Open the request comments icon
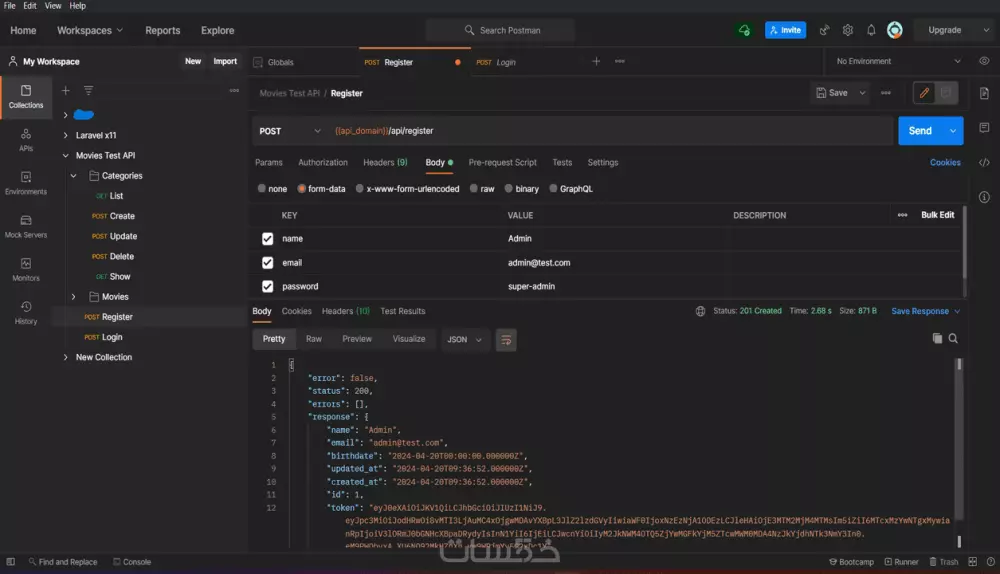 pos(984,128)
